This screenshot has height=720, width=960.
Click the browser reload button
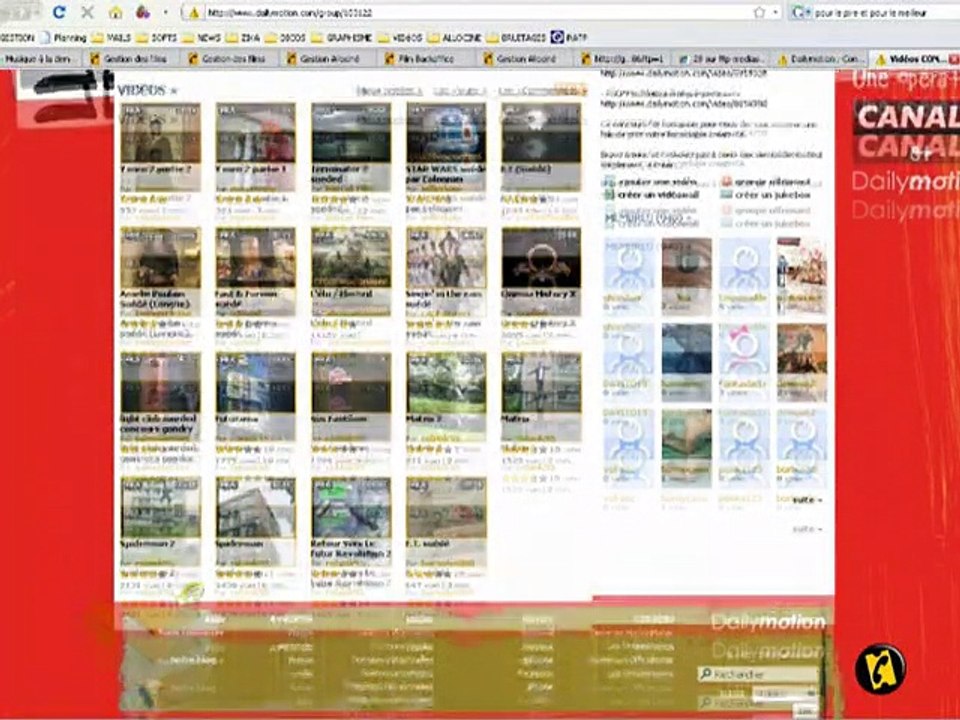pyautogui.click(x=59, y=12)
